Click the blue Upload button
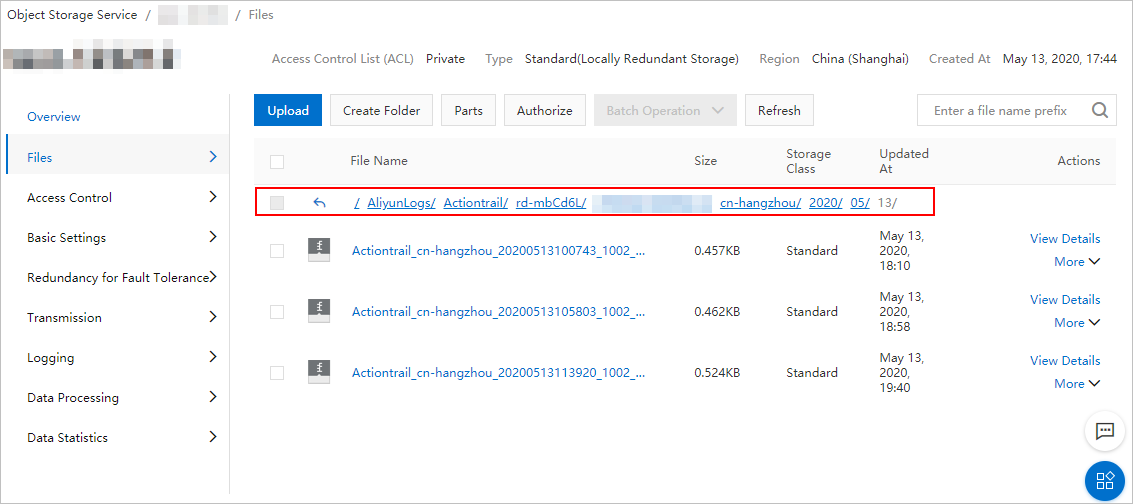The width and height of the screenshot is (1133, 504). pos(288,110)
